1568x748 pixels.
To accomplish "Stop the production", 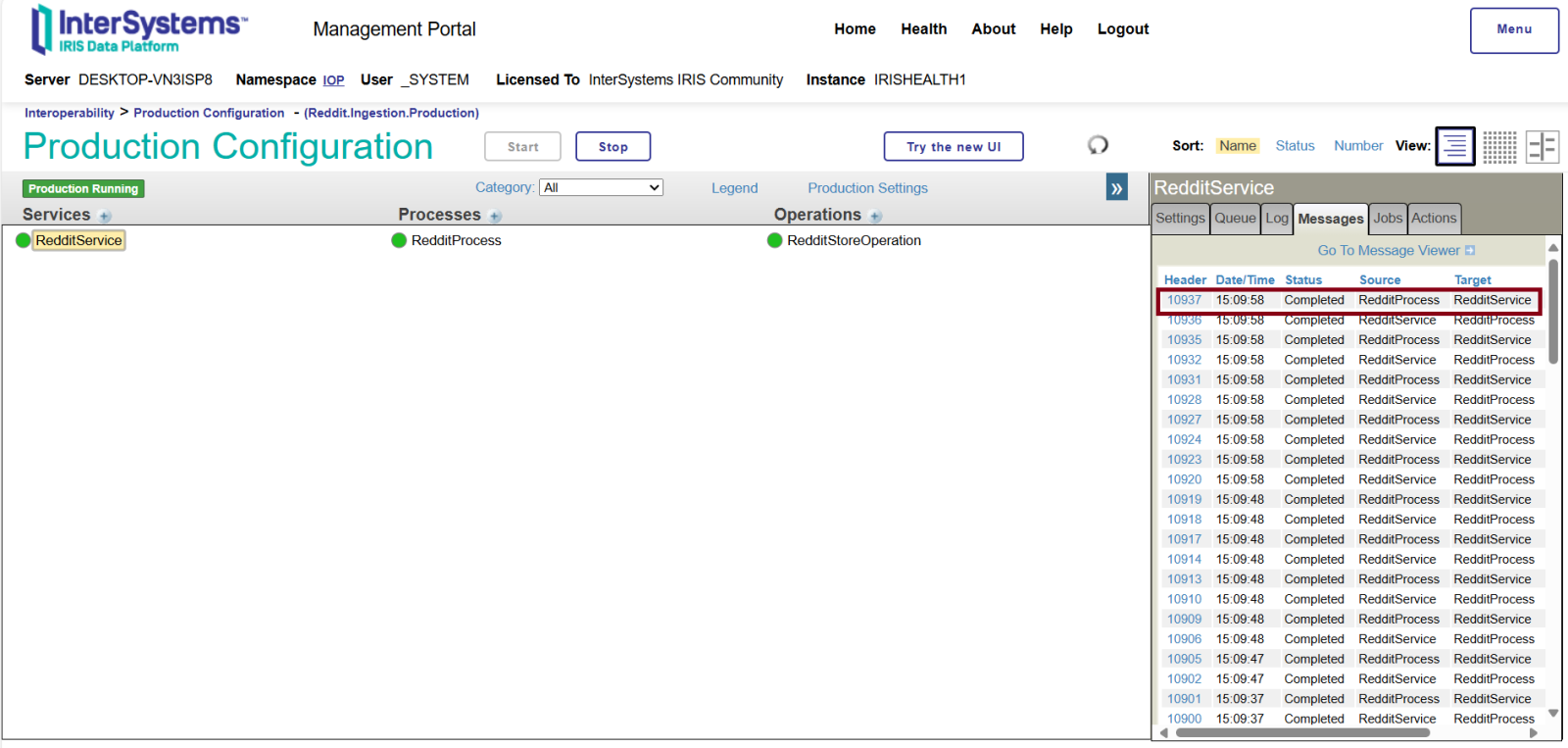I will [x=612, y=147].
